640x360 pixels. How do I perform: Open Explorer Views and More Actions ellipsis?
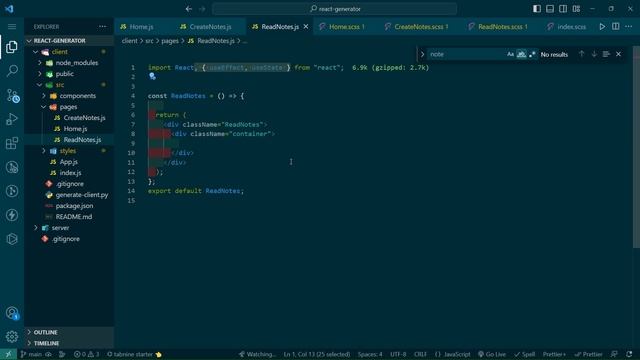pyautogui.click(x=102, y=27)
